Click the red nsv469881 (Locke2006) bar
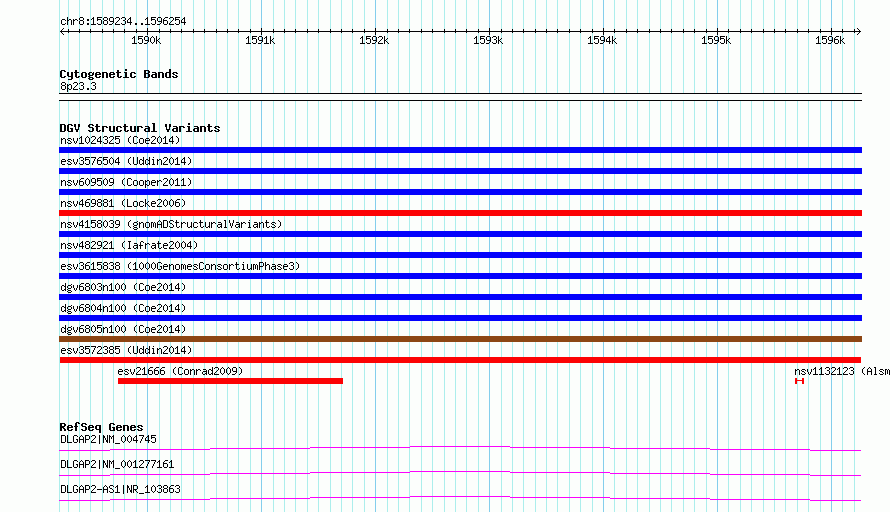Screen dimensions: 890x512 460,213
